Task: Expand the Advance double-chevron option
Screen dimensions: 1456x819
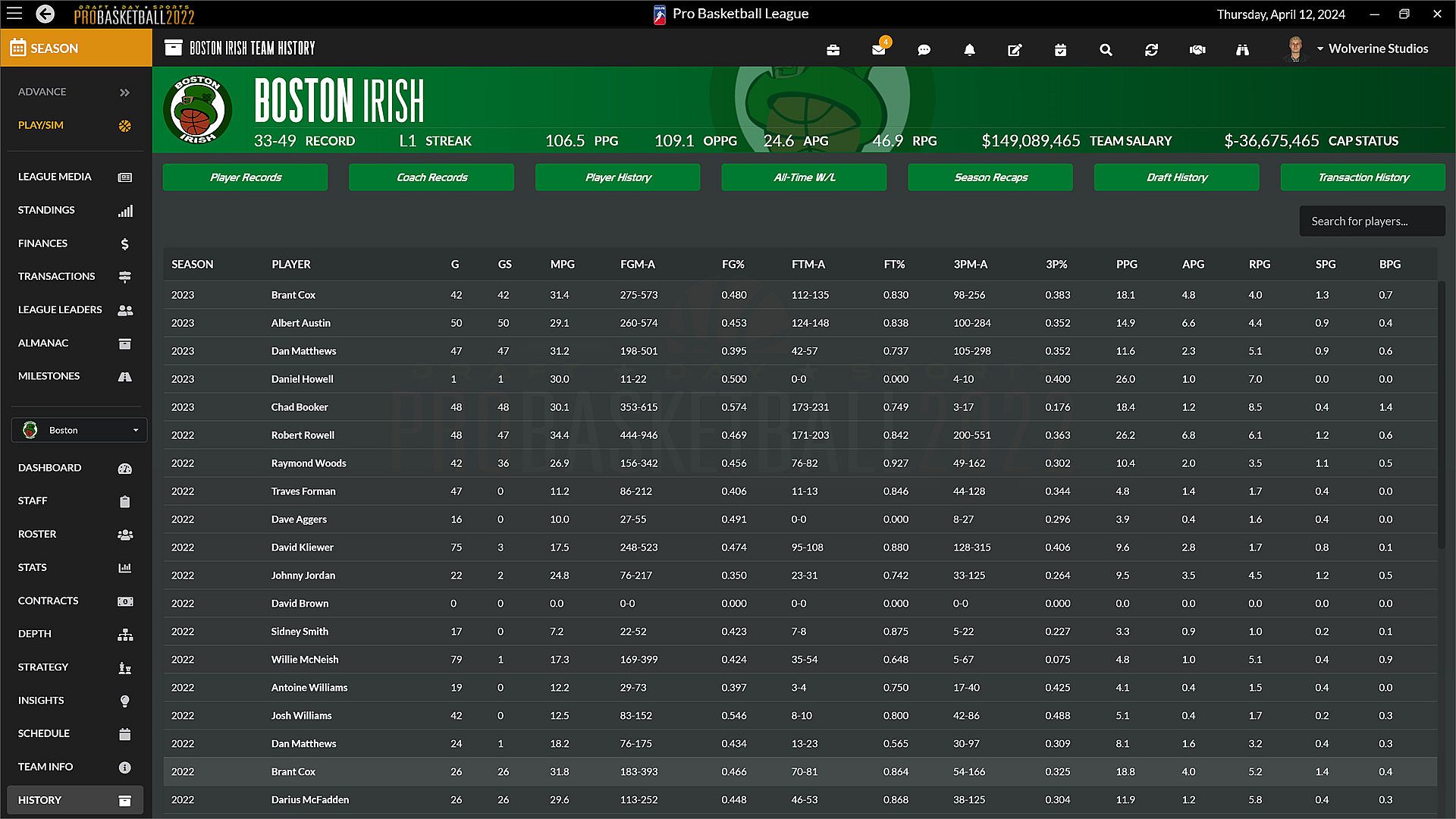Action: (124, 93)
